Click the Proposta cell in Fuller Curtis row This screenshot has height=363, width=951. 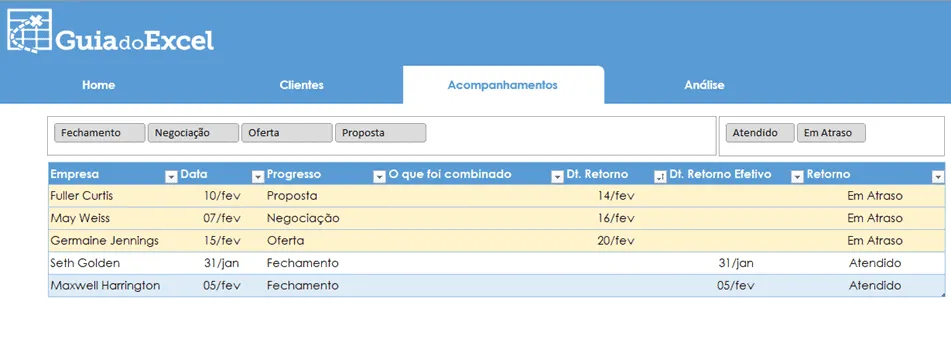coord(326,196)
